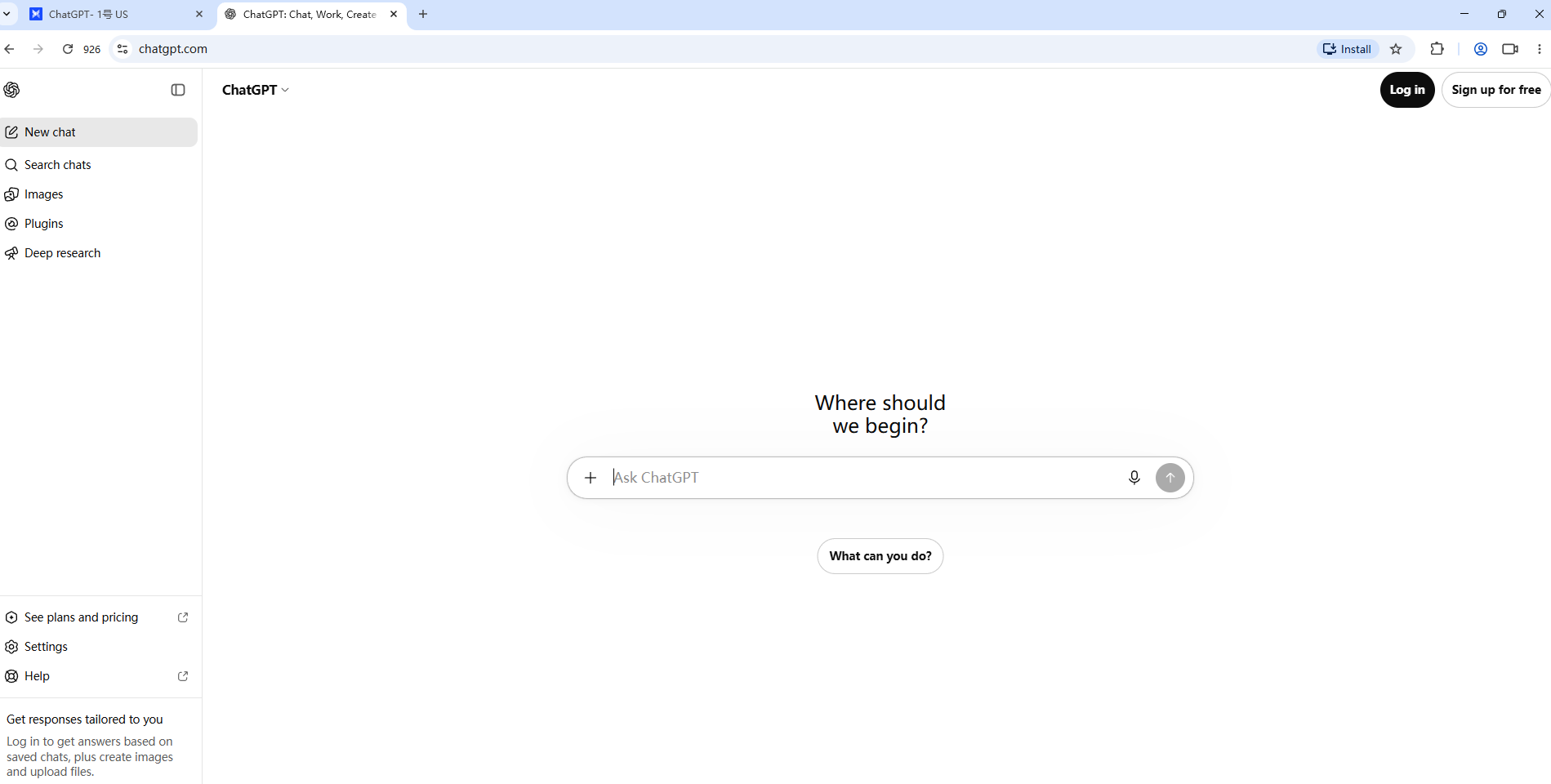Open Search chats

[x=99, y=165]
